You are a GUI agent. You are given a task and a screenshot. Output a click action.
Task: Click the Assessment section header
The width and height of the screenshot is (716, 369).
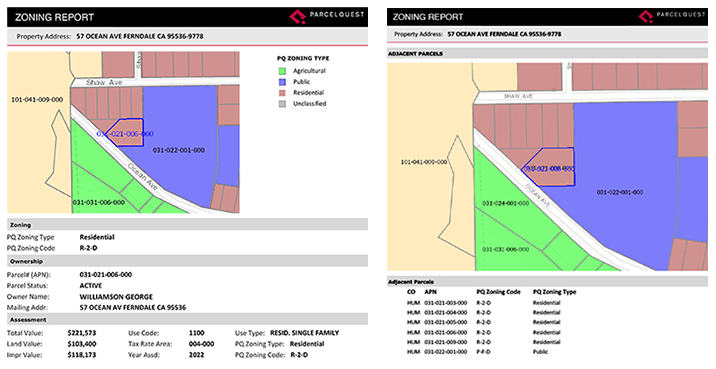[x=187, y=320]
